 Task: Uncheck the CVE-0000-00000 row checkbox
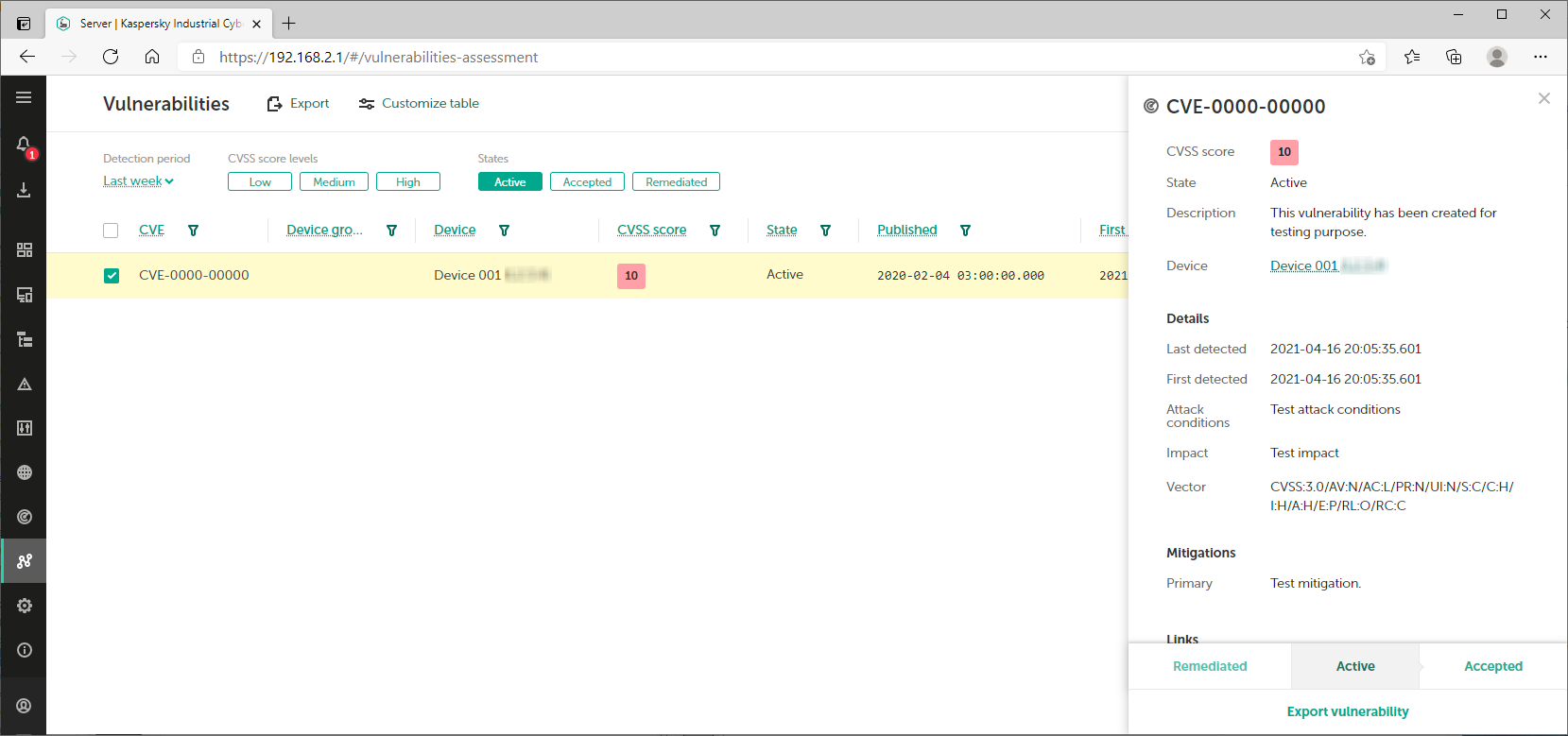[112, 276]
